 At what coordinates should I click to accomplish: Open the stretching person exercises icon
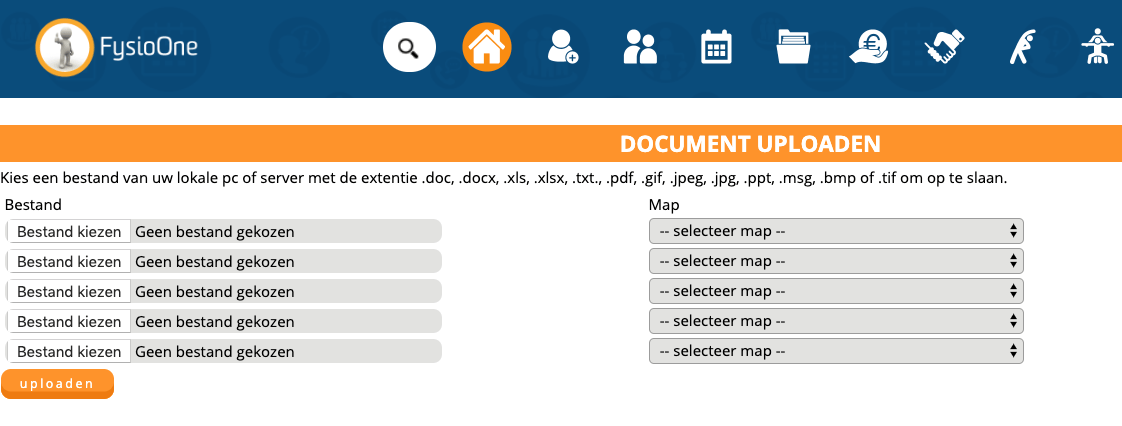pyautogui.click(x=1022, y=48)
